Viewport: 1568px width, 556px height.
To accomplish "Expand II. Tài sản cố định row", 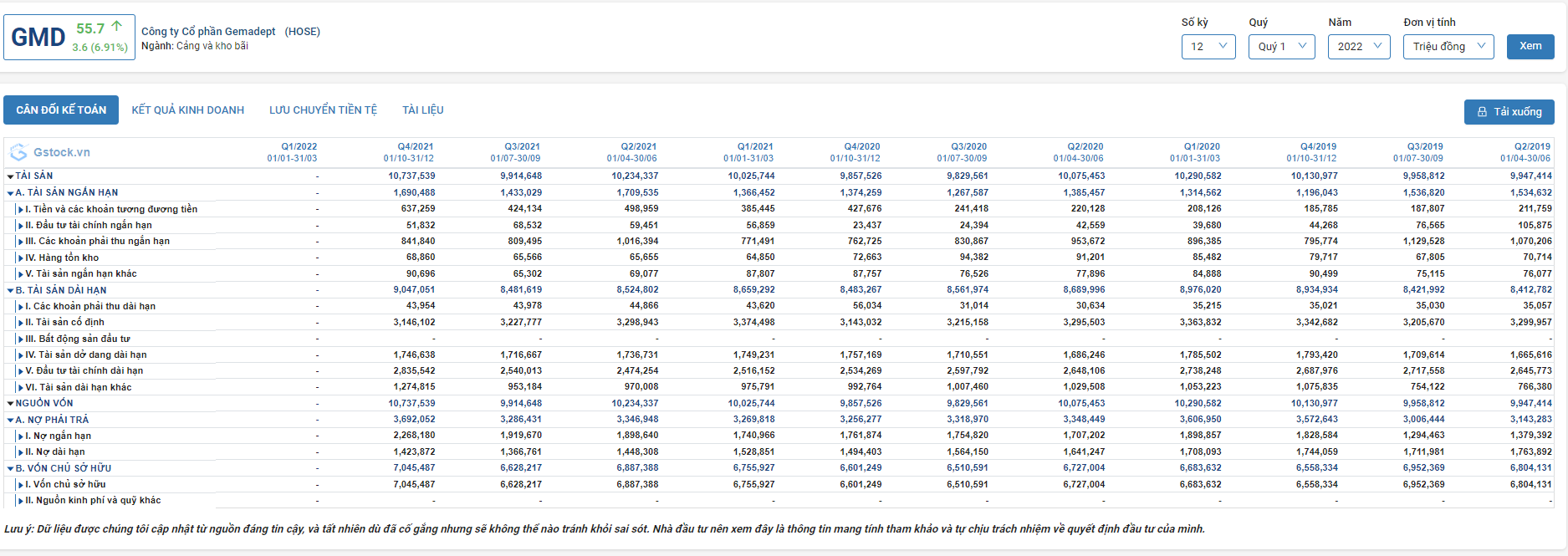I will [21, 323].
